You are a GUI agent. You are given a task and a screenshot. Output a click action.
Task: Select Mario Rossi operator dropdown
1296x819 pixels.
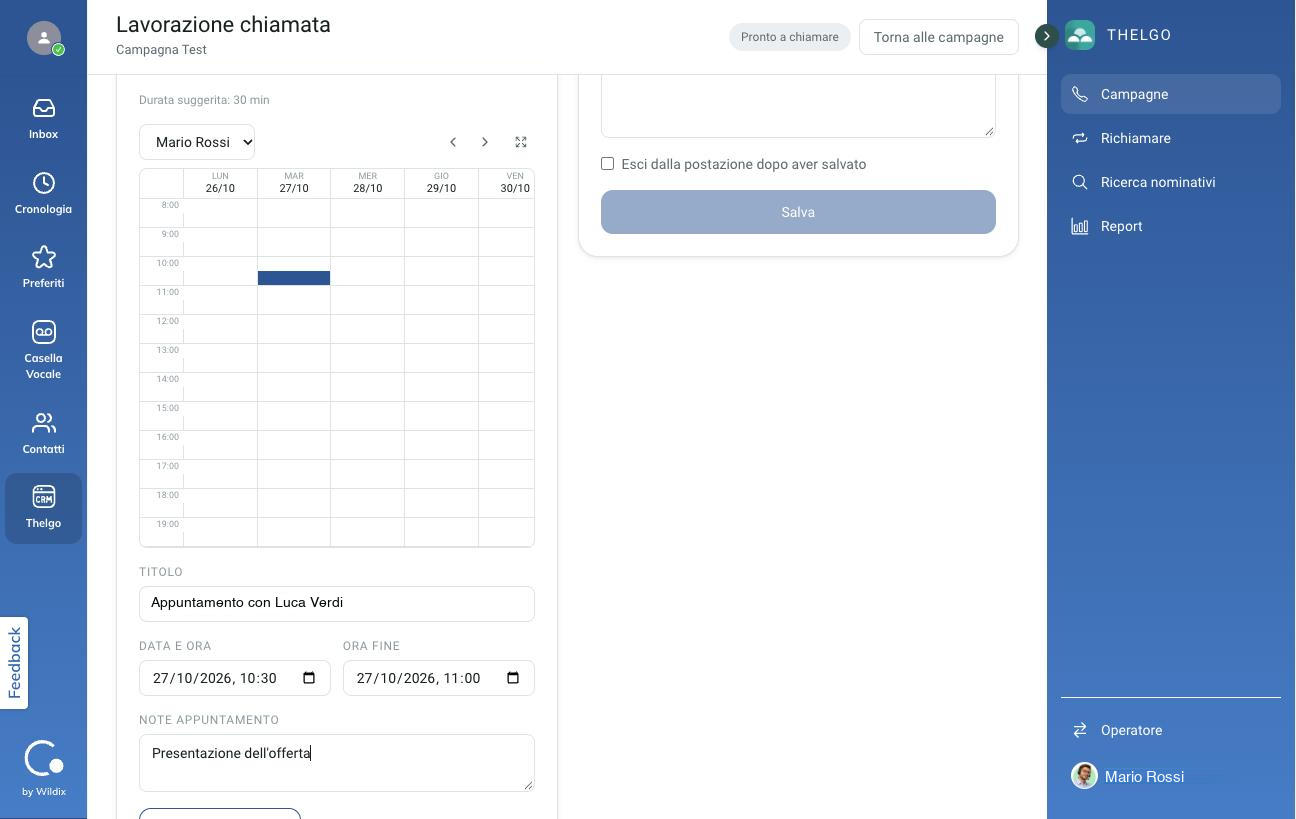click(197, 142)
